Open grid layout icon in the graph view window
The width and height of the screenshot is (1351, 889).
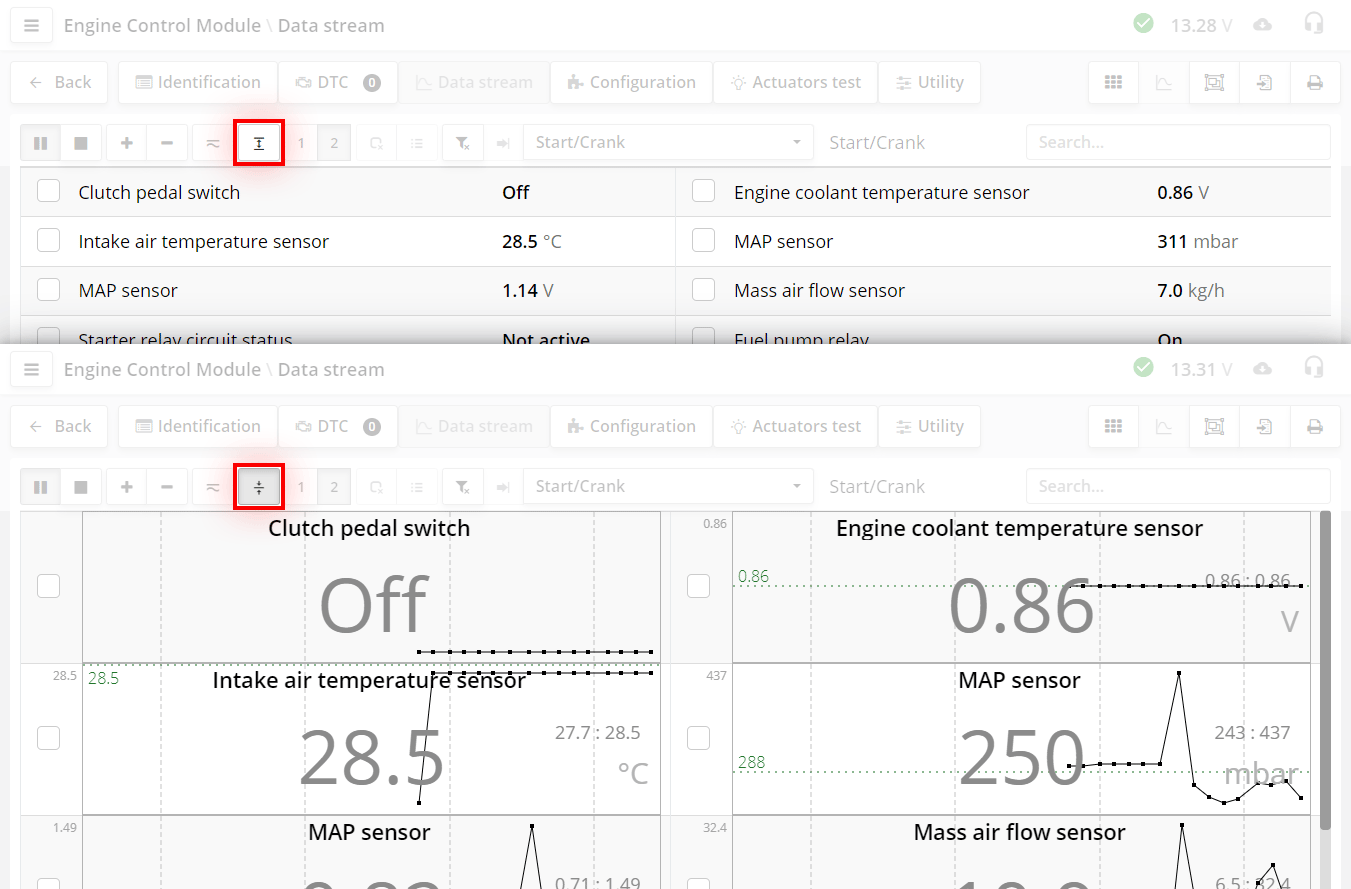coord(1113,427)
